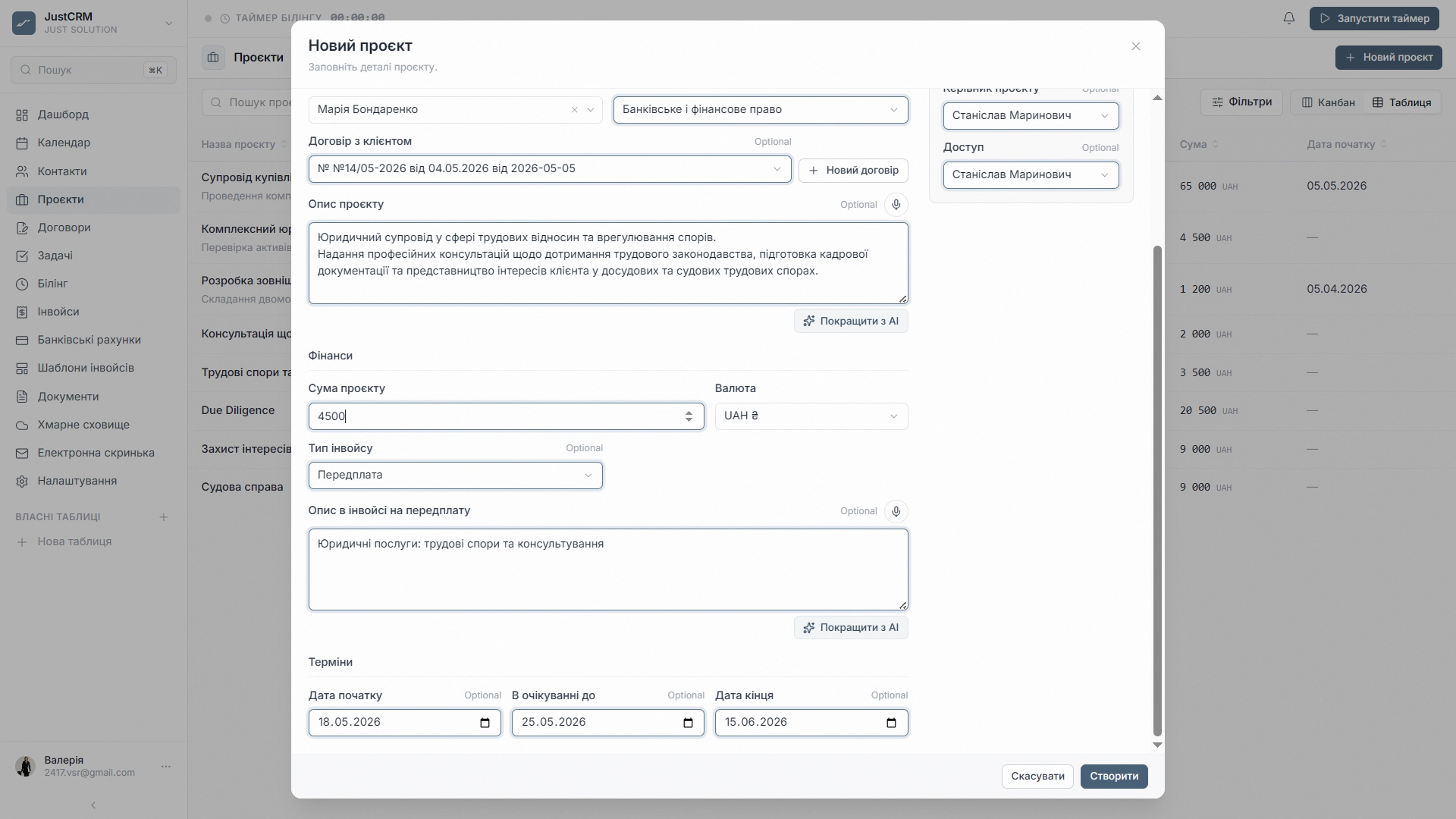
Task: Open the calendar picker for waiting-until date
Action: click(x=689, y=723)
